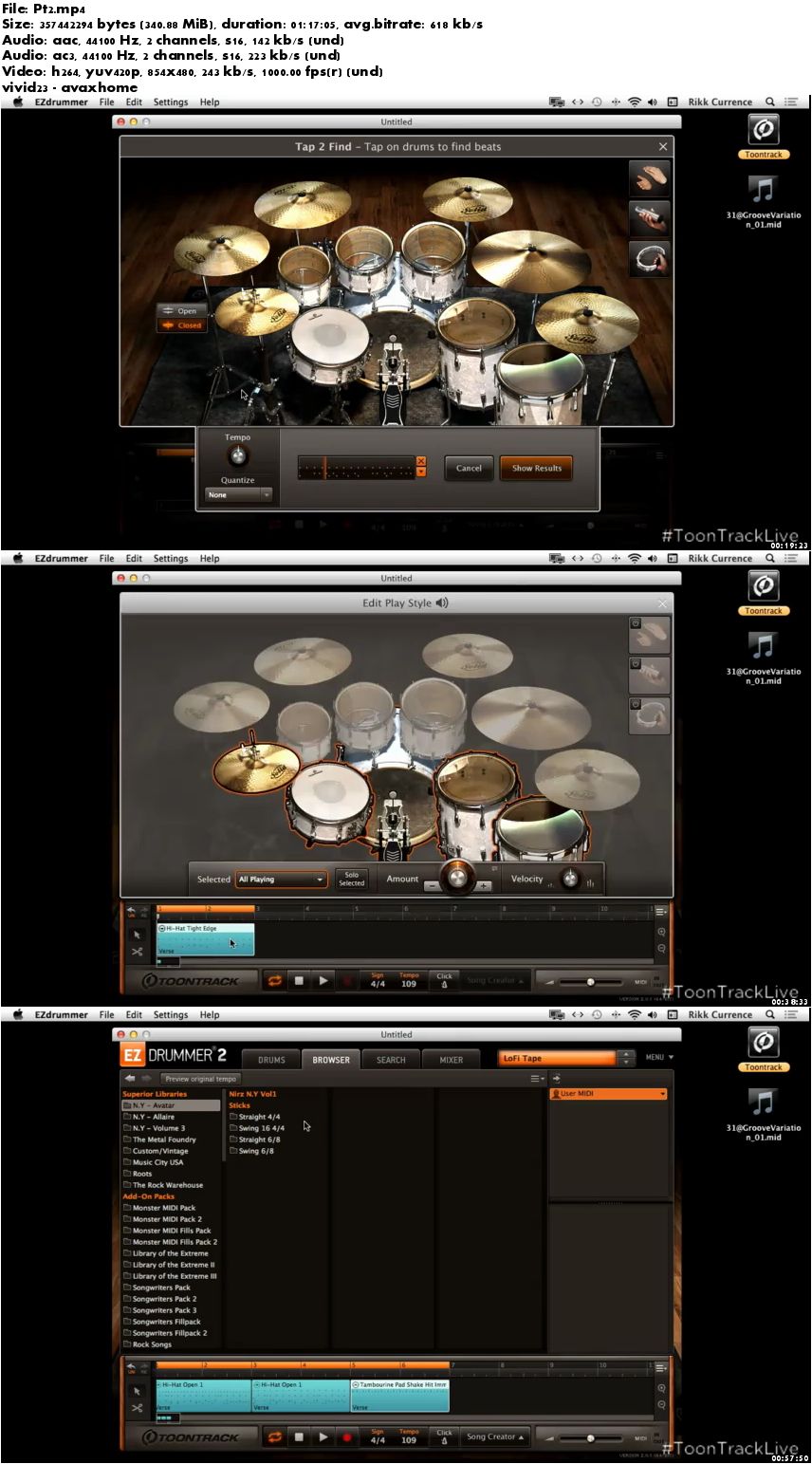Select Open hi-hat option in Tap 2 Find
Viewport: 812px width, 1464px height.
180,311
